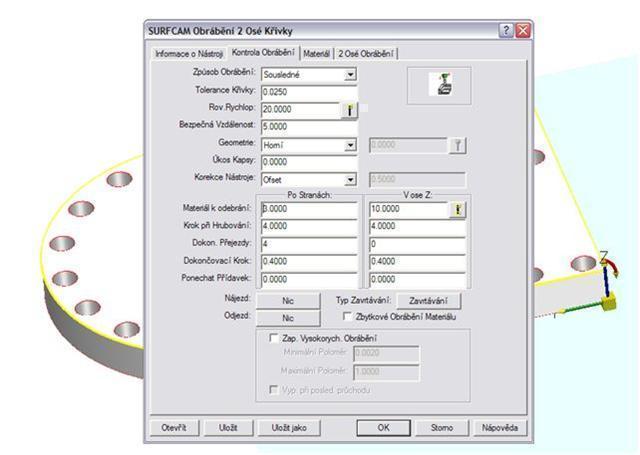Click the Otevřít button

point(174,428)
